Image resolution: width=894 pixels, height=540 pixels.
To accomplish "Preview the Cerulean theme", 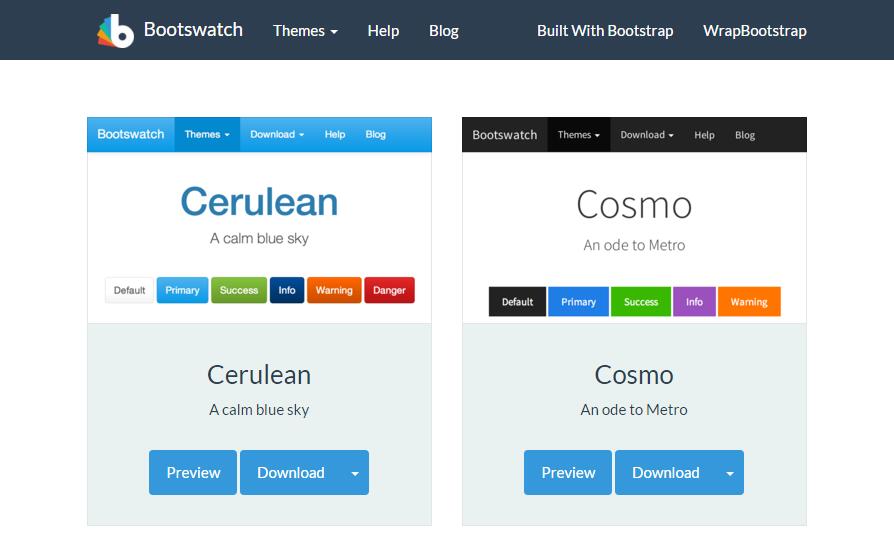I will [x=193, y=473].
